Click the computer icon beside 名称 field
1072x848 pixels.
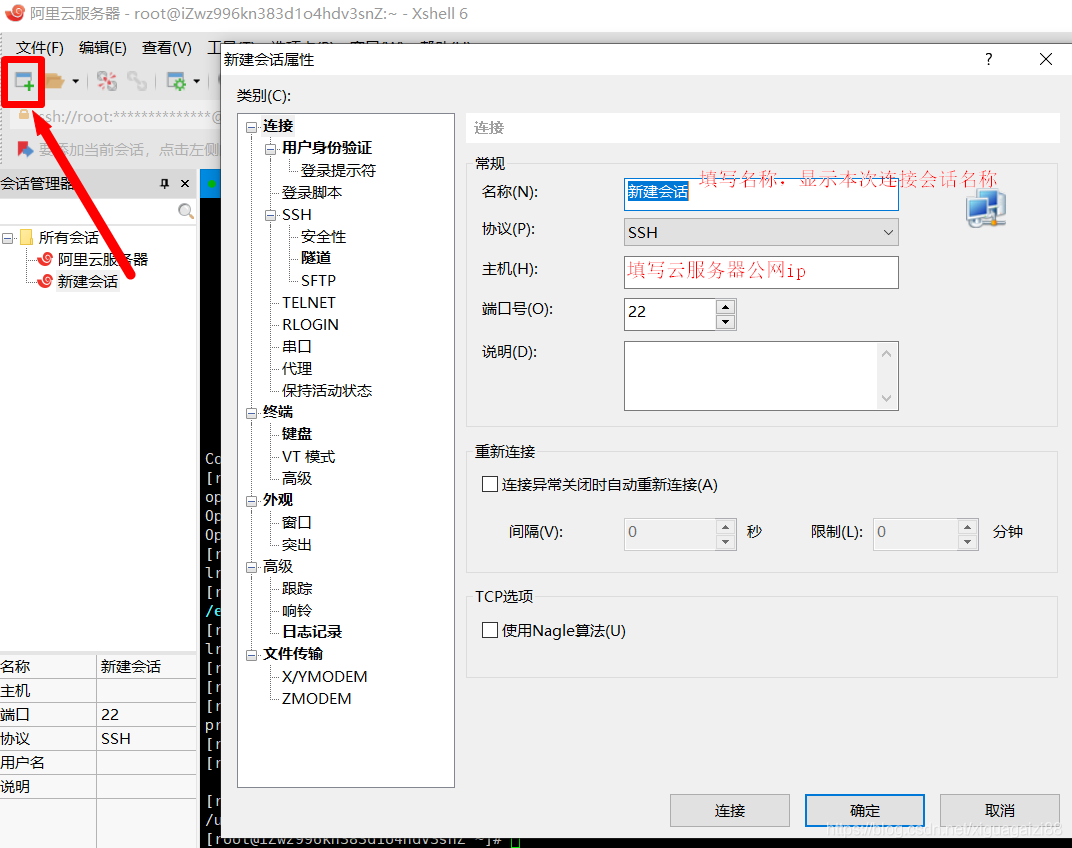click(985, 208)
